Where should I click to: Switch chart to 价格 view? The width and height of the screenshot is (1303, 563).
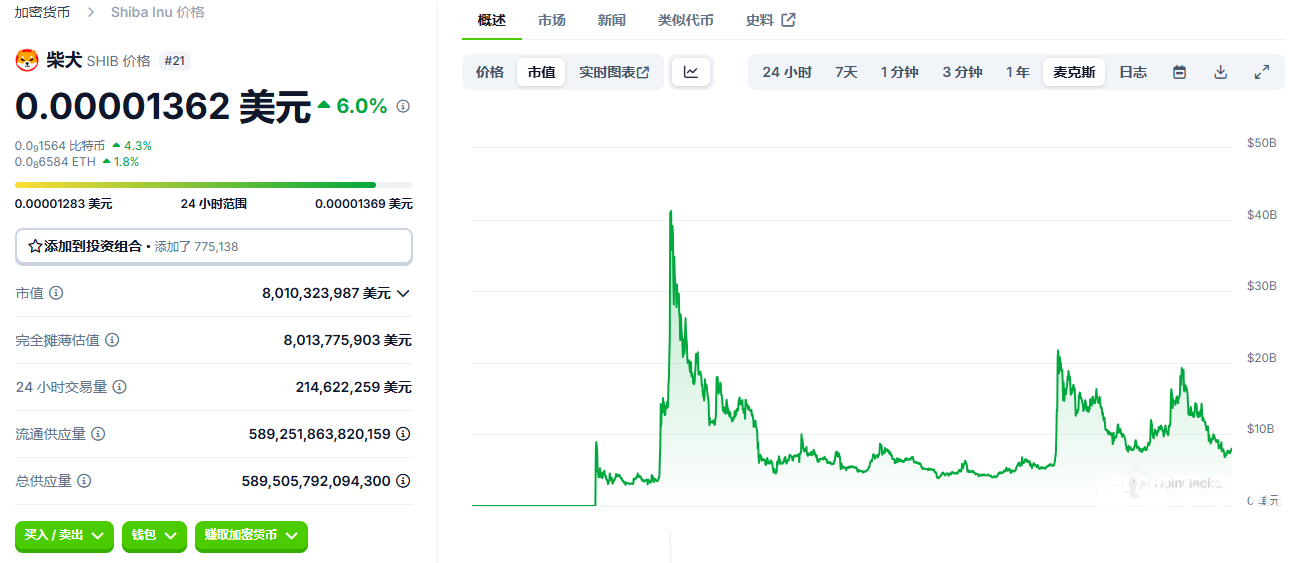pyautogui.click(x=490, y=72)
